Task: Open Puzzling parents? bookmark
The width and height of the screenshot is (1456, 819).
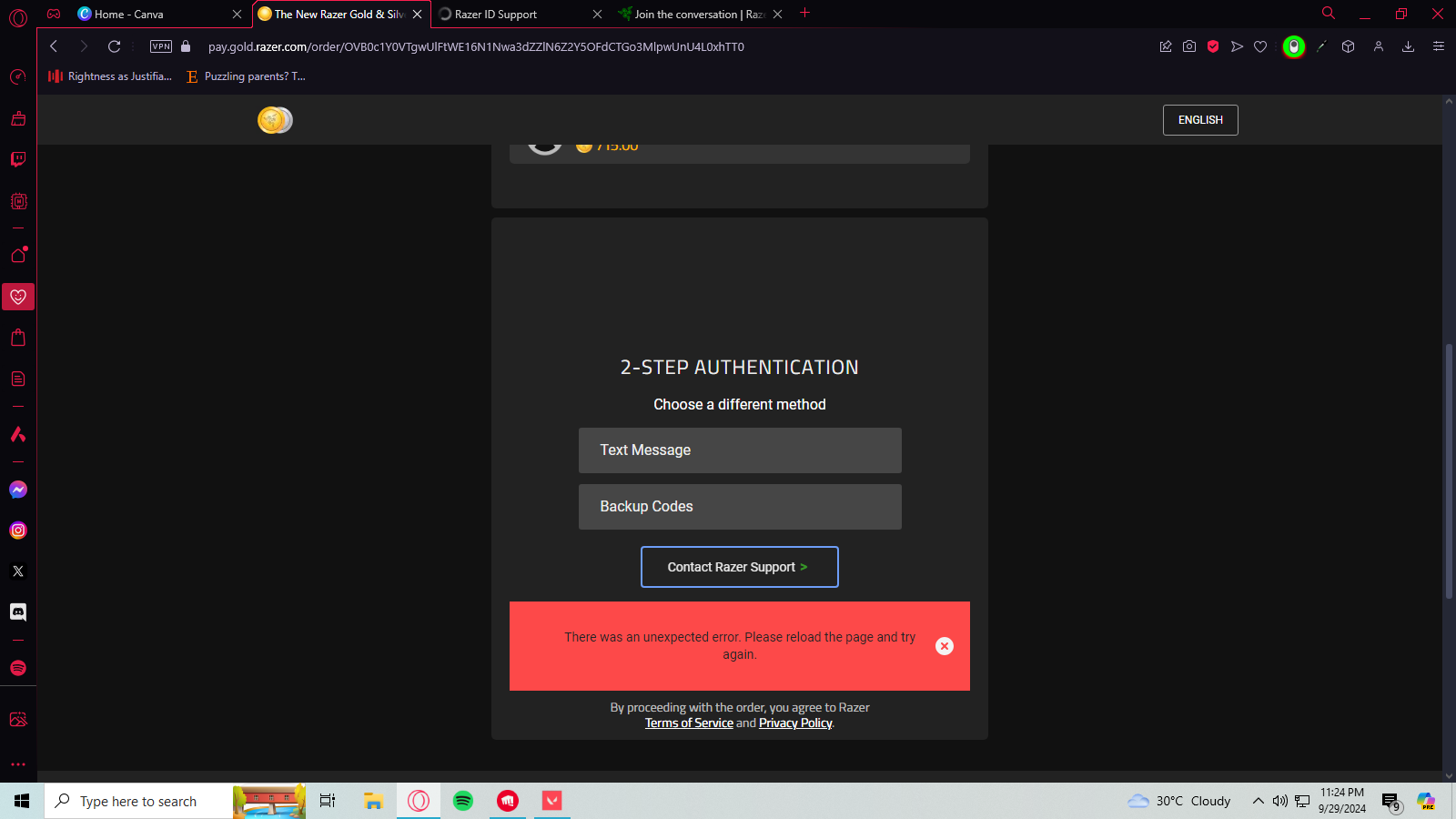Action: [246, 76]
